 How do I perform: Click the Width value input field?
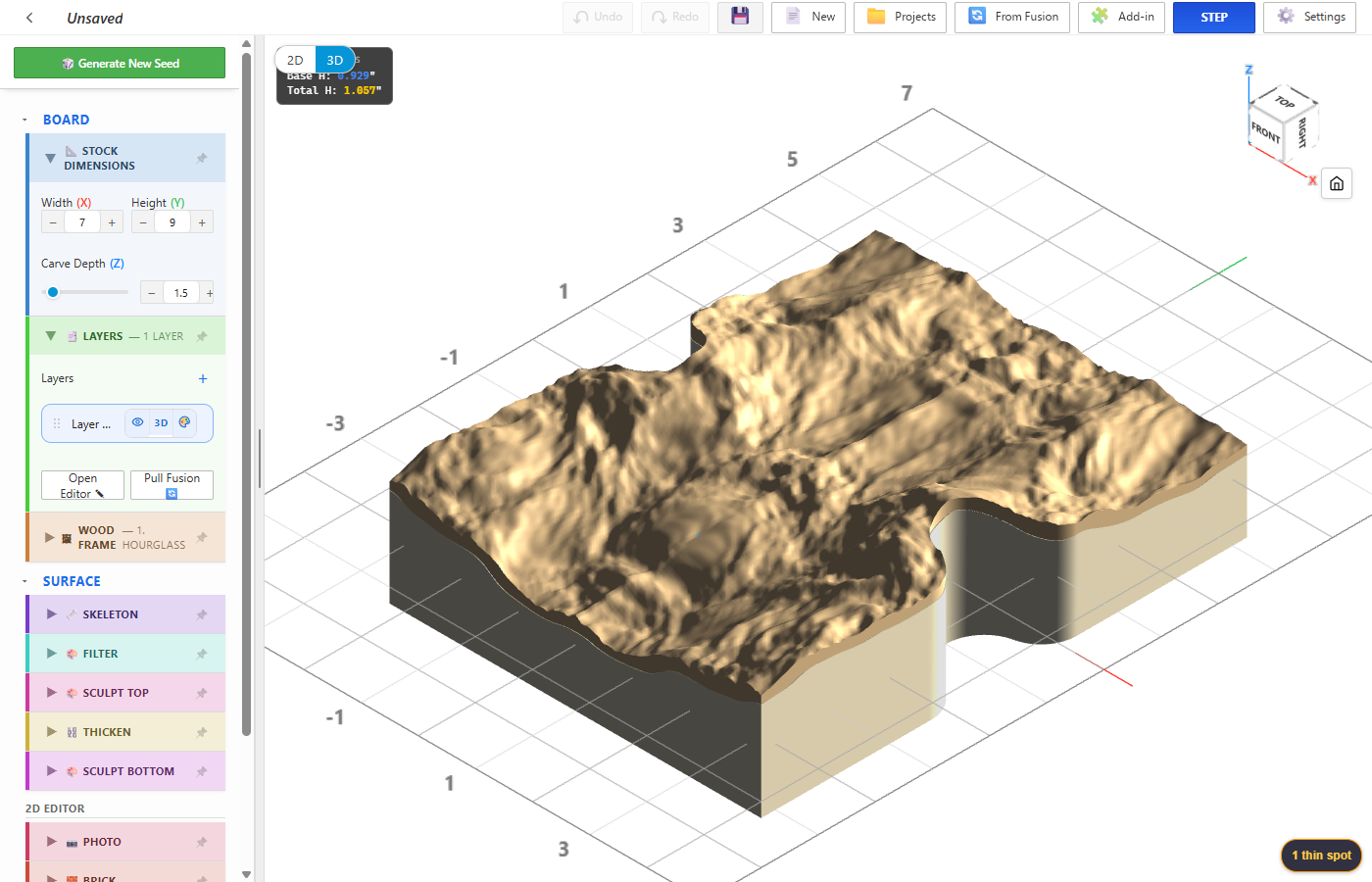82,222
